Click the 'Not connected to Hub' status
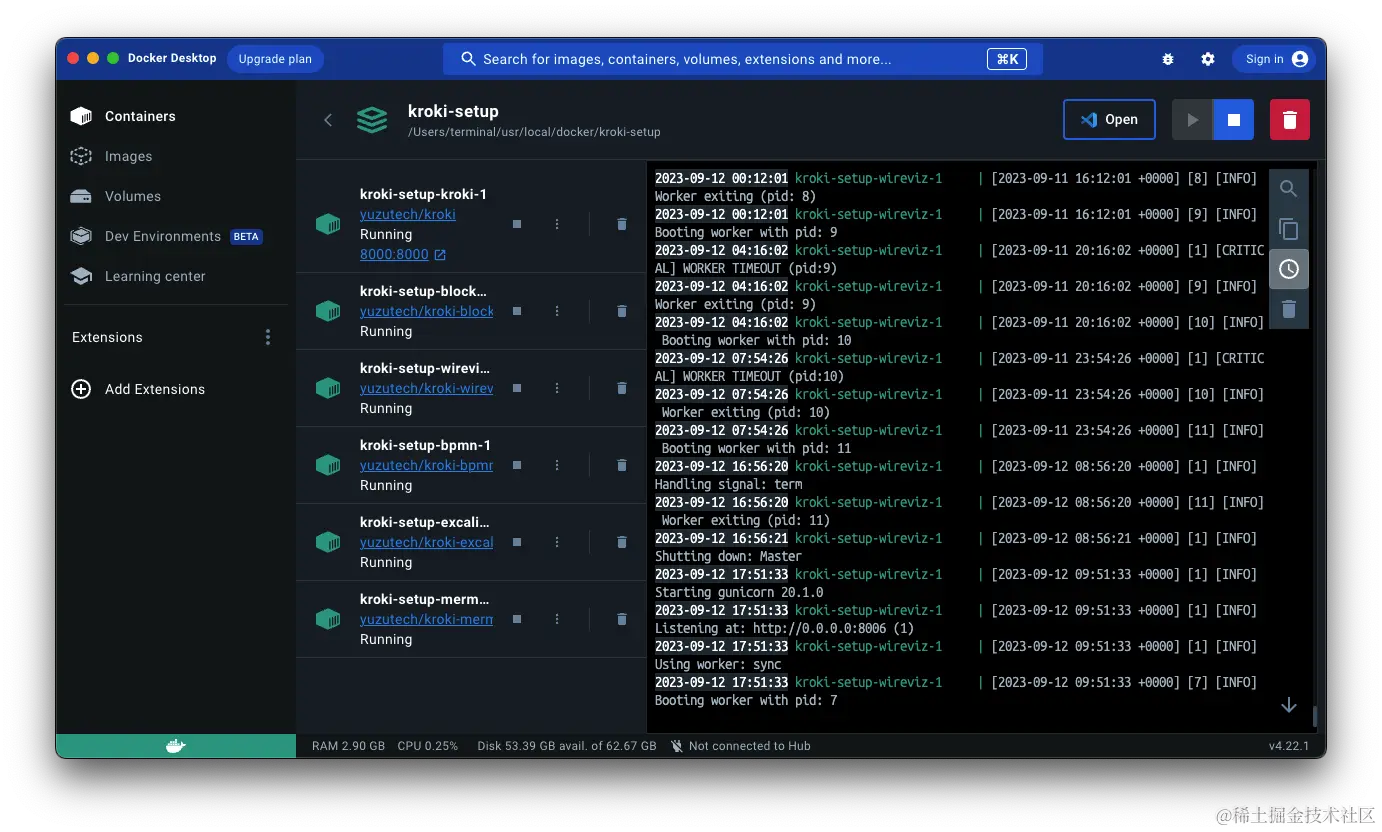 (x=740, y=746)
